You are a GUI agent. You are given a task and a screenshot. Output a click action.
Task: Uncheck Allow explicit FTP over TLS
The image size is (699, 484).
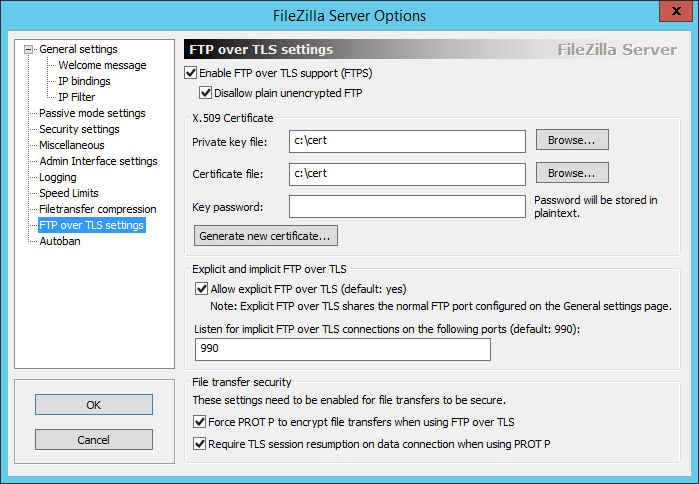coord(202,289)
